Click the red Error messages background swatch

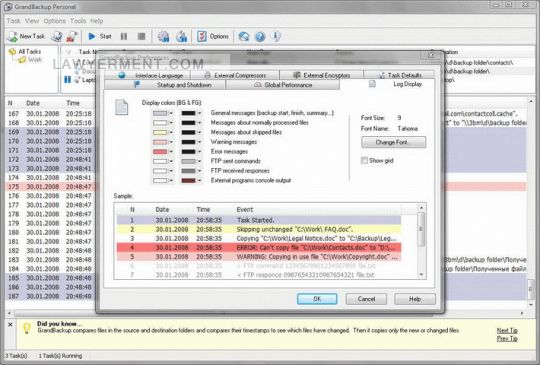(x=160, y=152)
